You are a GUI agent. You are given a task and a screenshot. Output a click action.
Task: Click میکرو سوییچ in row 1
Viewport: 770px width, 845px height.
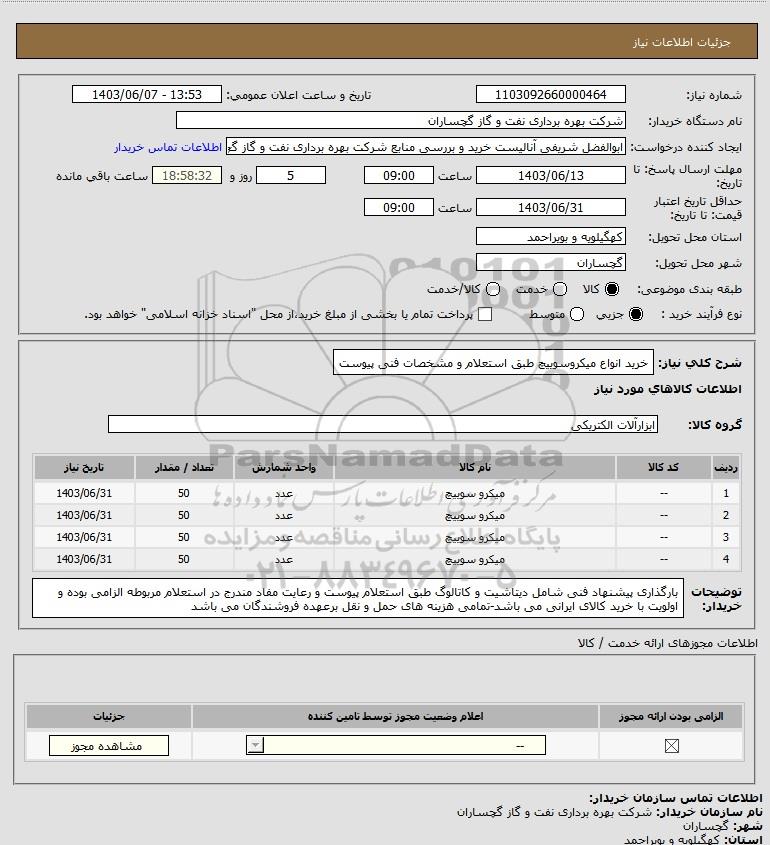tap(475, 493)
